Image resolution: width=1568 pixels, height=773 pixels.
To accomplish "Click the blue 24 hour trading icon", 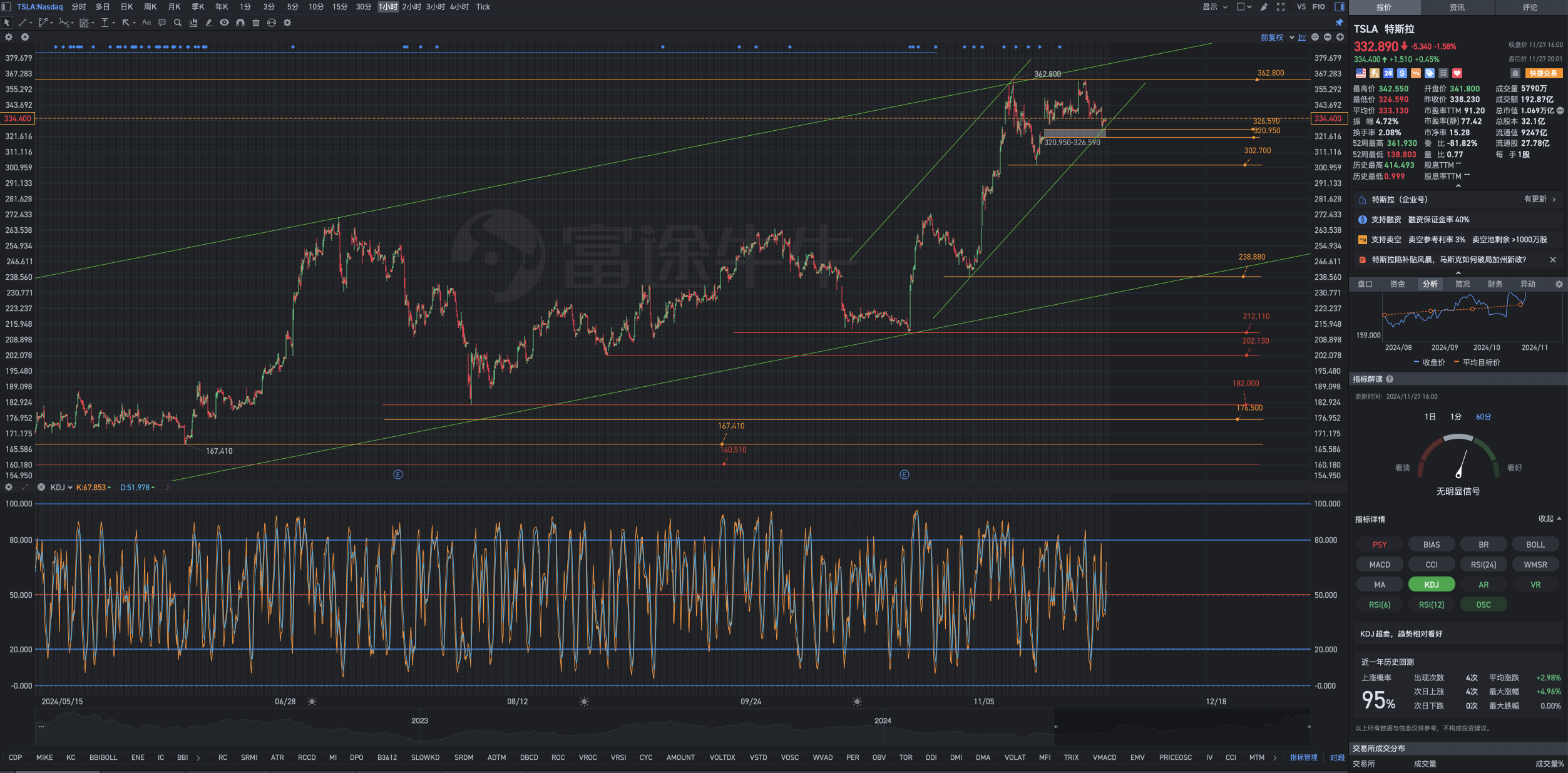I will [1388, 73].
